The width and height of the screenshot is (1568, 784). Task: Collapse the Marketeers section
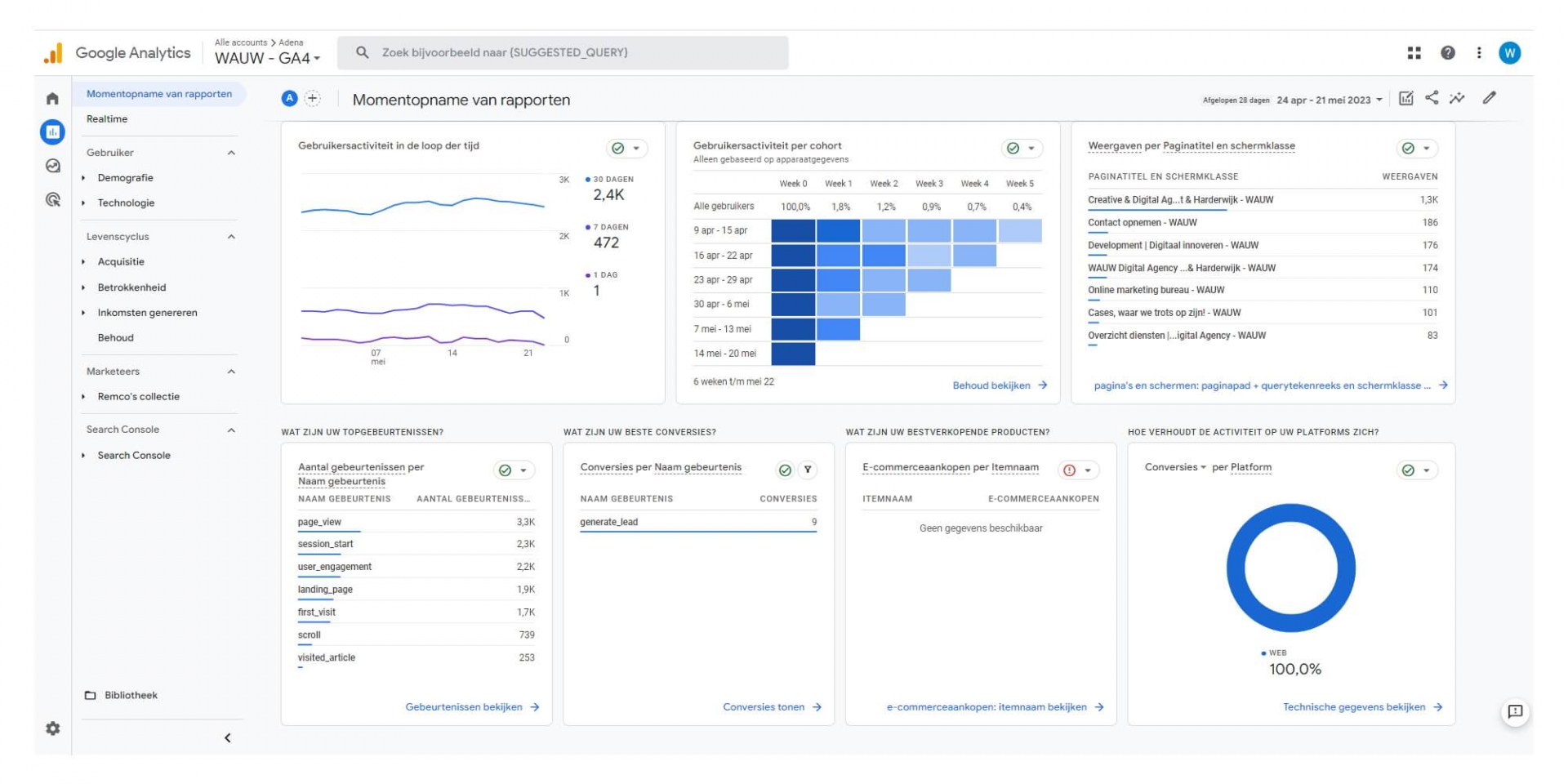[x=231, y=372]
